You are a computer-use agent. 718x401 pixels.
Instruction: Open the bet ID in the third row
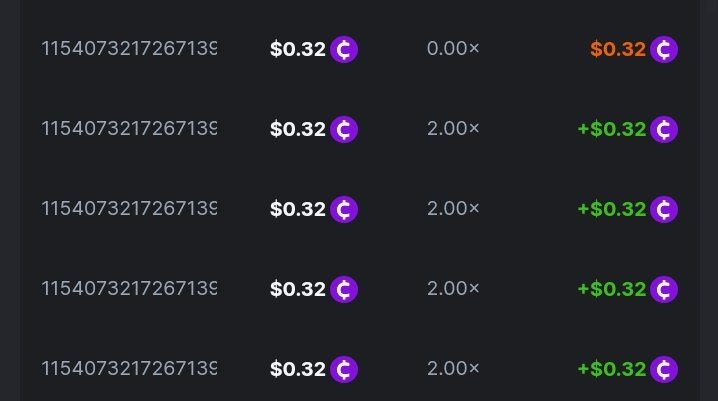point(129,209)
